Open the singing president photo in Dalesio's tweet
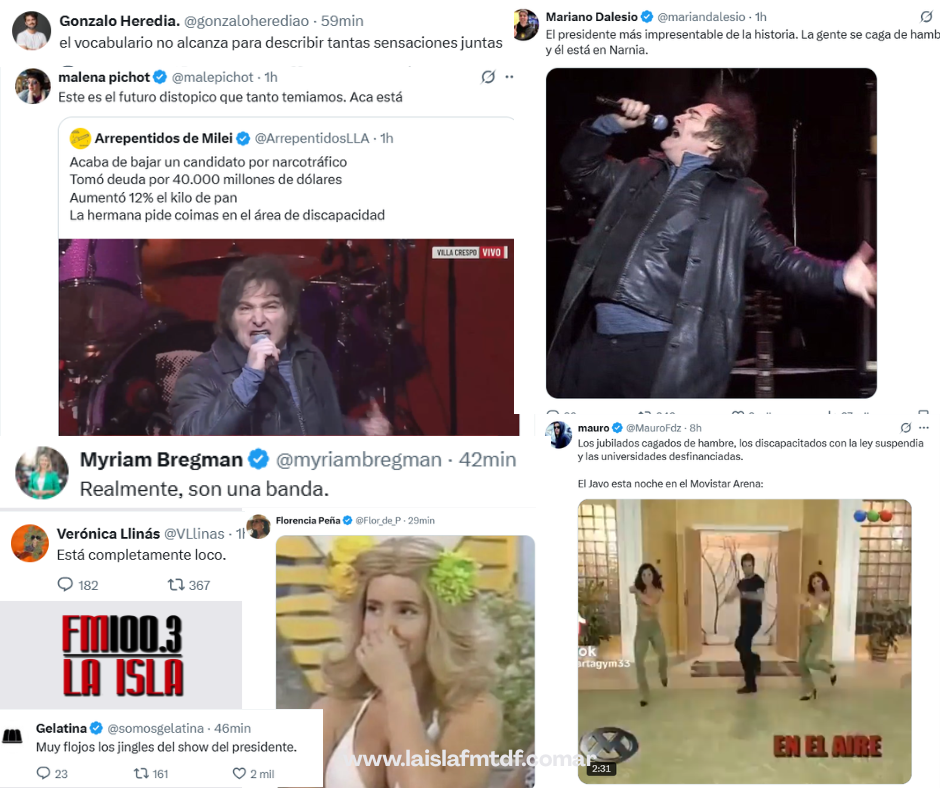This screenshot has width=940, height=788. click(x=711, y=233)
